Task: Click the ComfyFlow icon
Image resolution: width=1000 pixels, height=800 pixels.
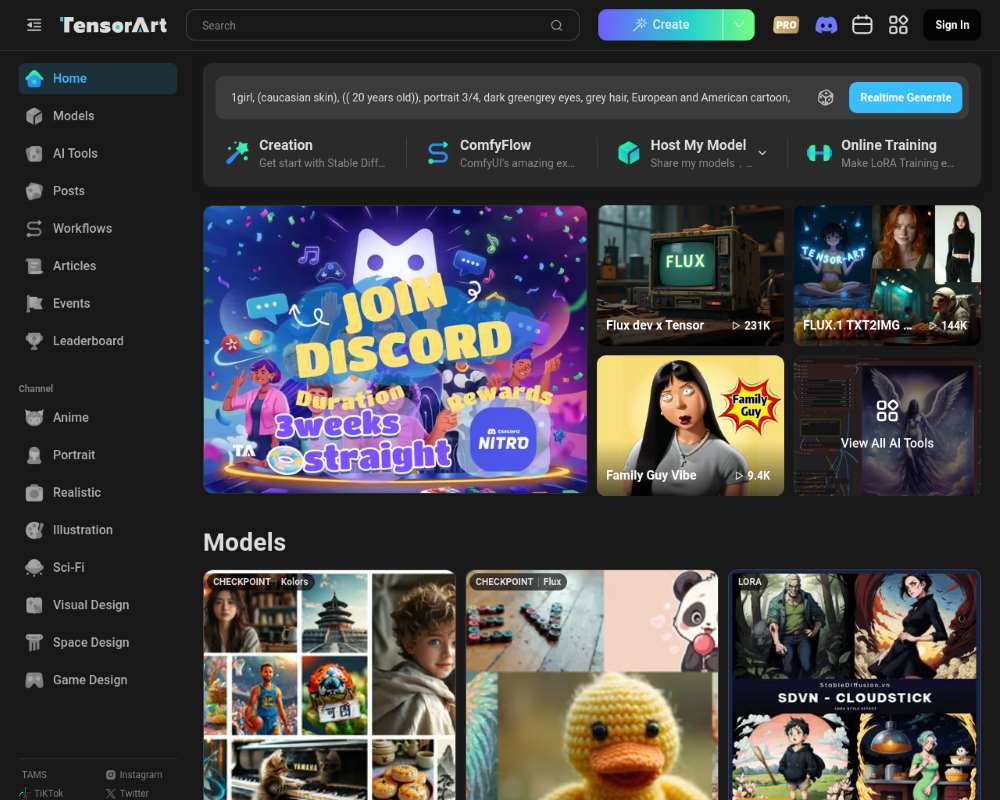Action: pyautogui.click(x=438, y=153)
